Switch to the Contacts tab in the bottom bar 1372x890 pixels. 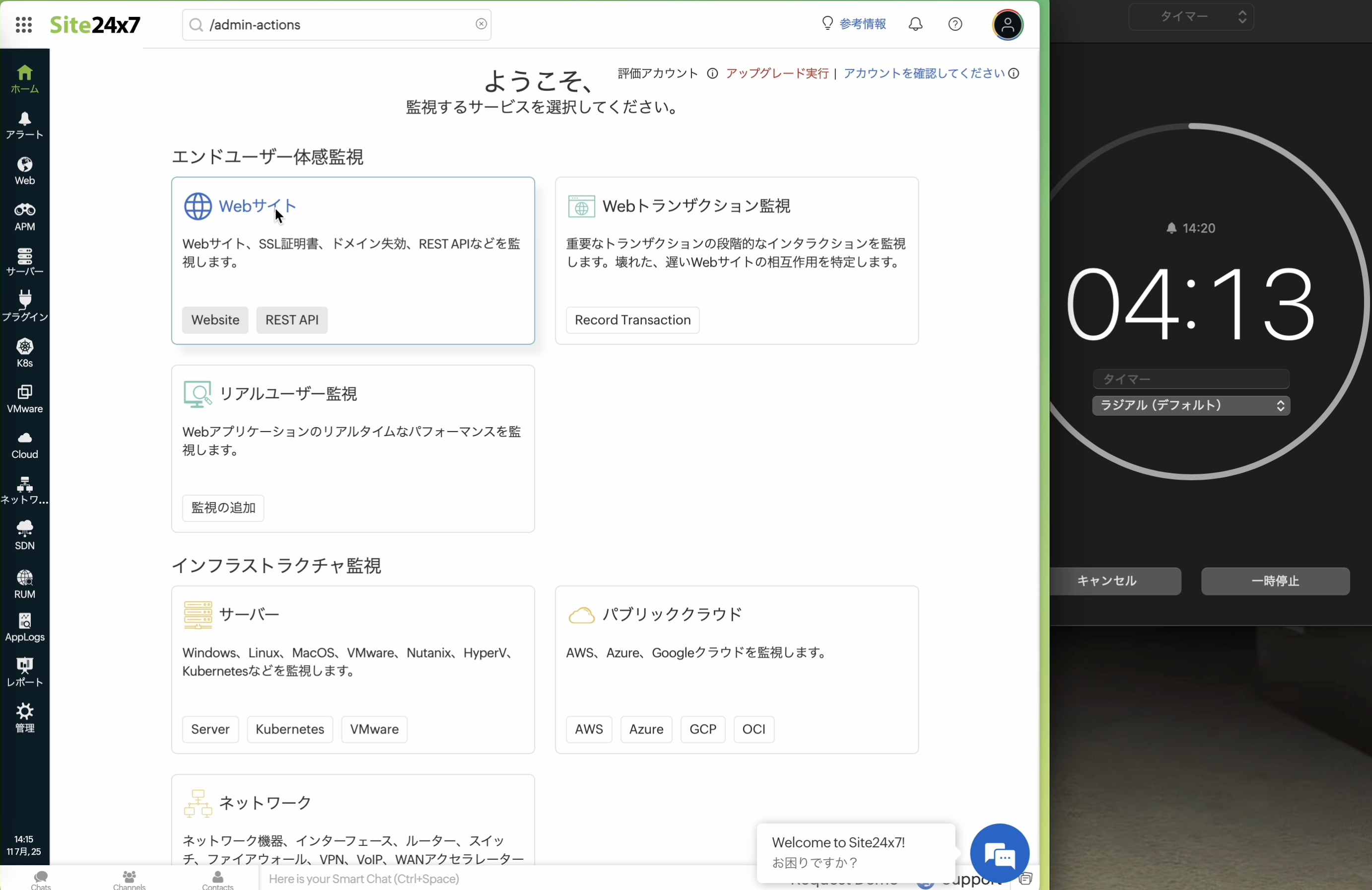coord(217,880)
